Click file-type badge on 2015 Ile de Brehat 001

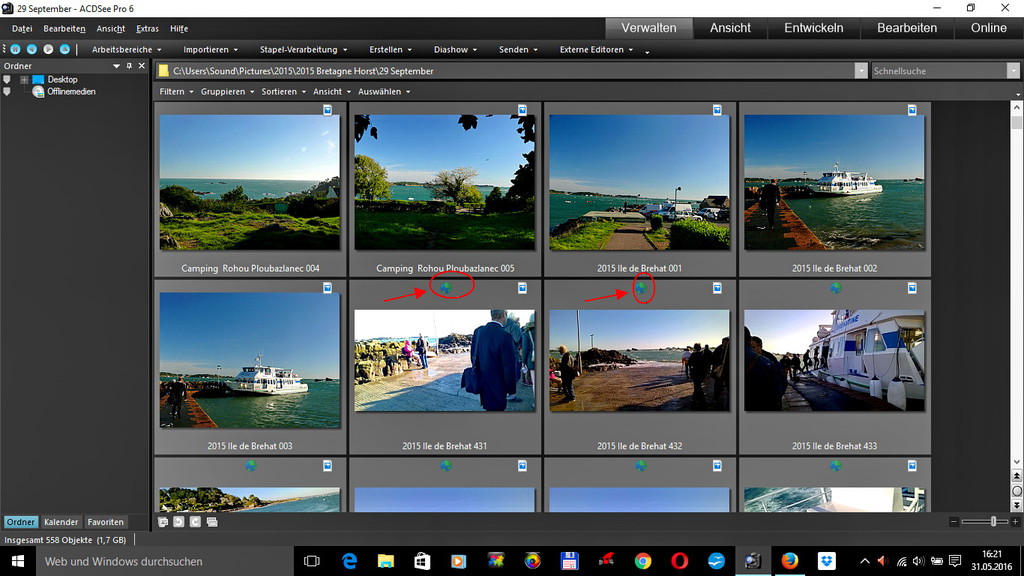coord(717,110)
